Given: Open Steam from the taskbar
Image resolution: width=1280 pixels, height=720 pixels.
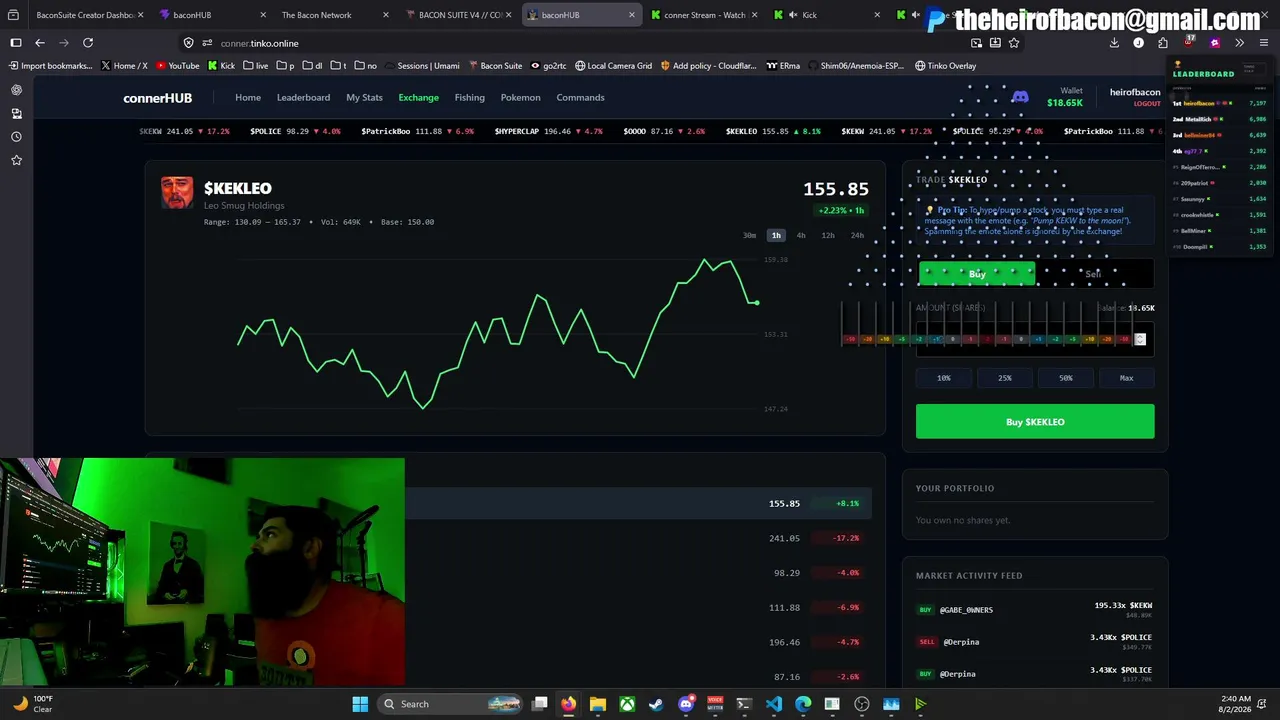Looking at the screenshot, I should click(656, 704).
